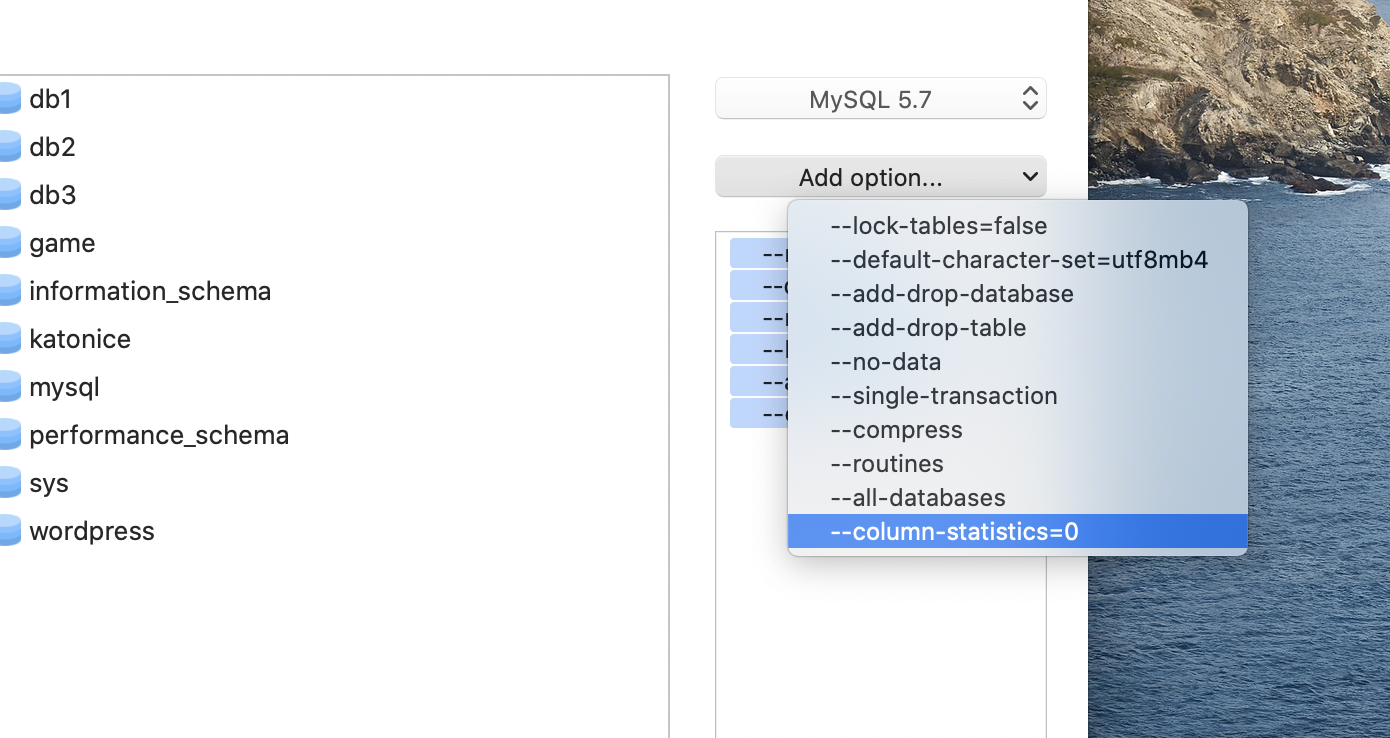Viewport: 1390px width, 738px height.
Task: Choose --lock-tables=false from the menu
Action: tap(938, 225)
